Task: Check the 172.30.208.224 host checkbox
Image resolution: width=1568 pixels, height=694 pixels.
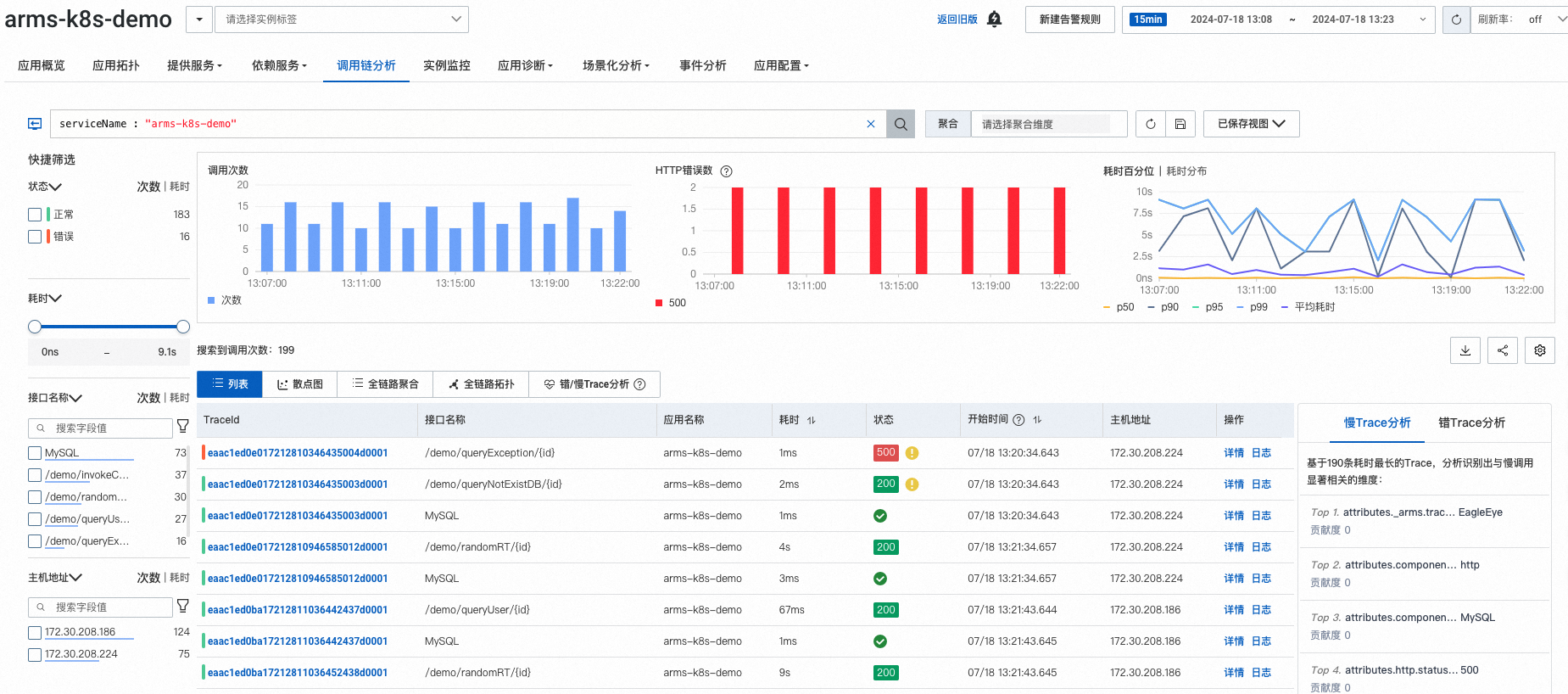Action: coord(35,654)
